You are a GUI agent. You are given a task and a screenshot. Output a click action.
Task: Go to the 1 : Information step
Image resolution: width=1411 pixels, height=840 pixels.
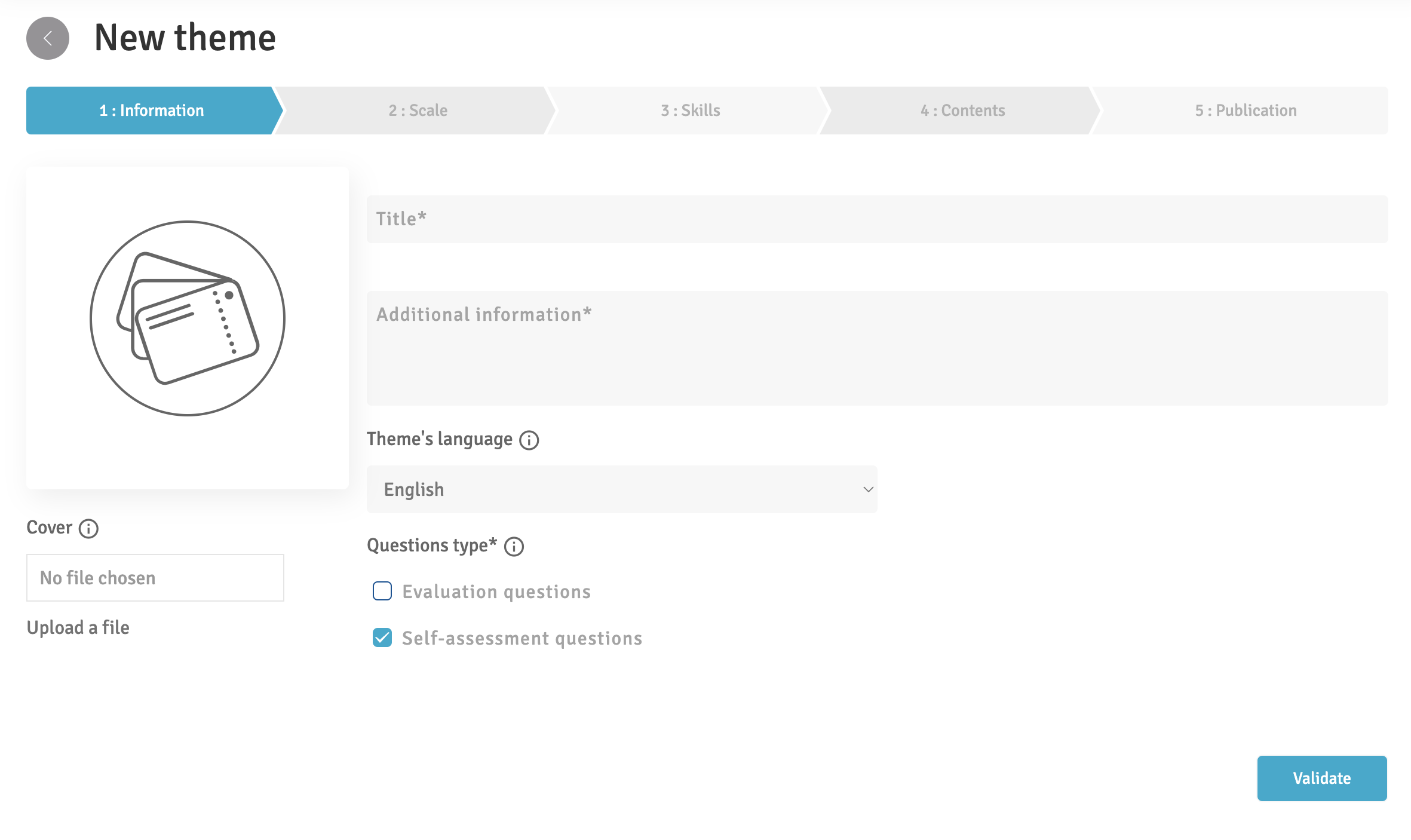(x=152, y=111)
